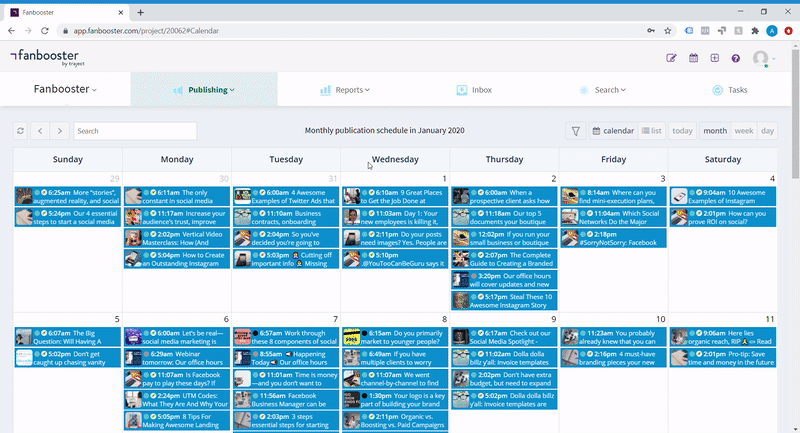This screenshot has width=800, height=433.
Task: Go to previous month with left arrow
Action: tap(40, 131)
